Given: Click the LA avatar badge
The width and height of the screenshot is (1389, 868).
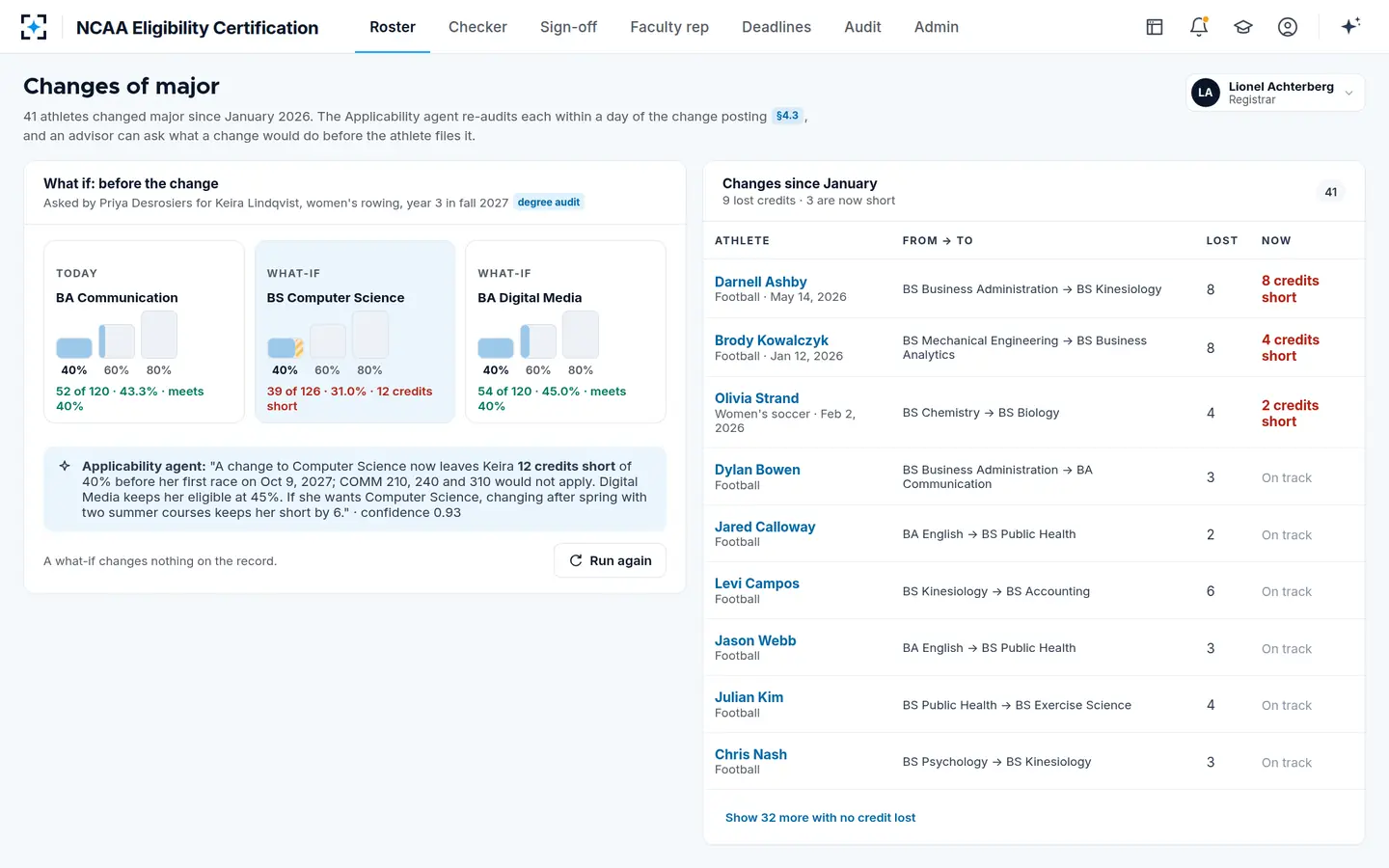Looking at the screenshot, I should tap(1206, 93).
